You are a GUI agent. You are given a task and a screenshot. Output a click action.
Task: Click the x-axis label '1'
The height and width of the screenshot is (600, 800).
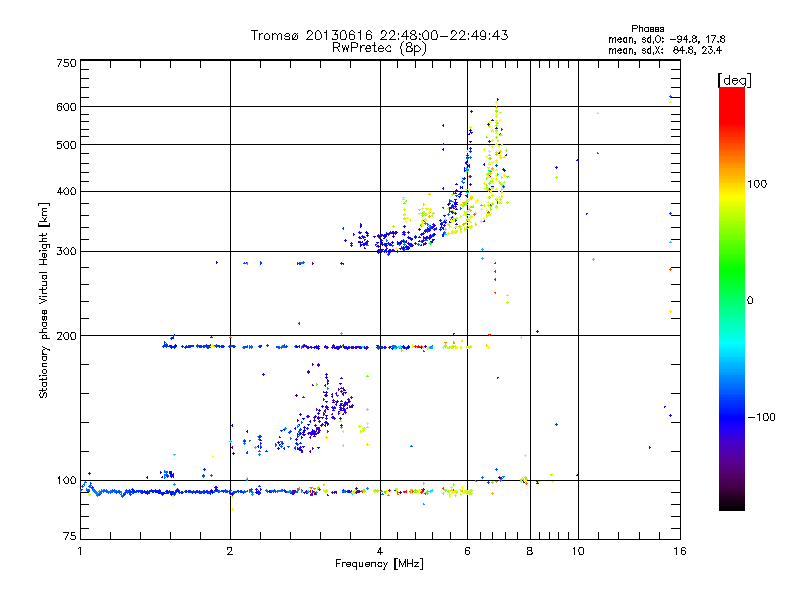click(80, 551)
